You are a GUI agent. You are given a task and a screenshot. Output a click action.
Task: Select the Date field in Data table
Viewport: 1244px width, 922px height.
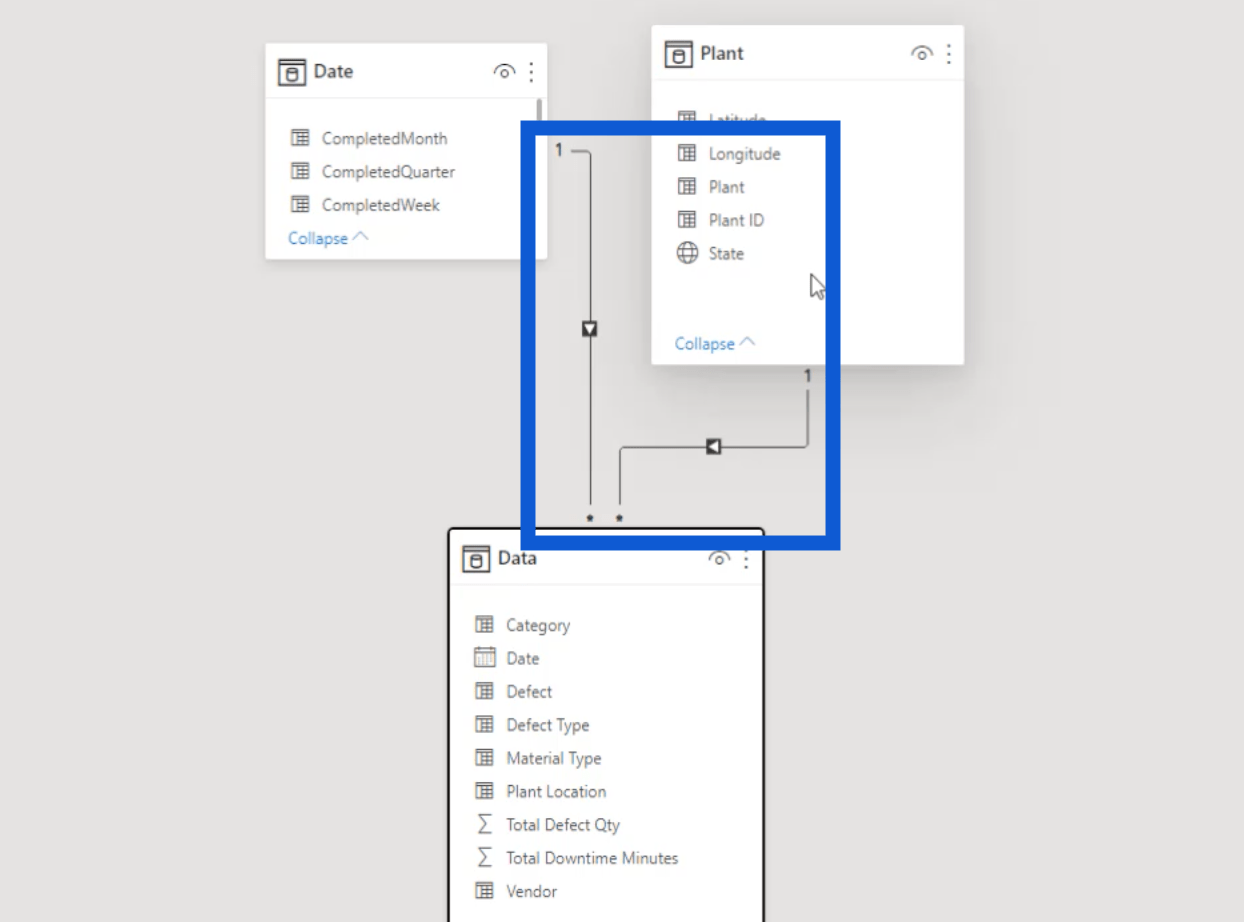pos(522,658)
